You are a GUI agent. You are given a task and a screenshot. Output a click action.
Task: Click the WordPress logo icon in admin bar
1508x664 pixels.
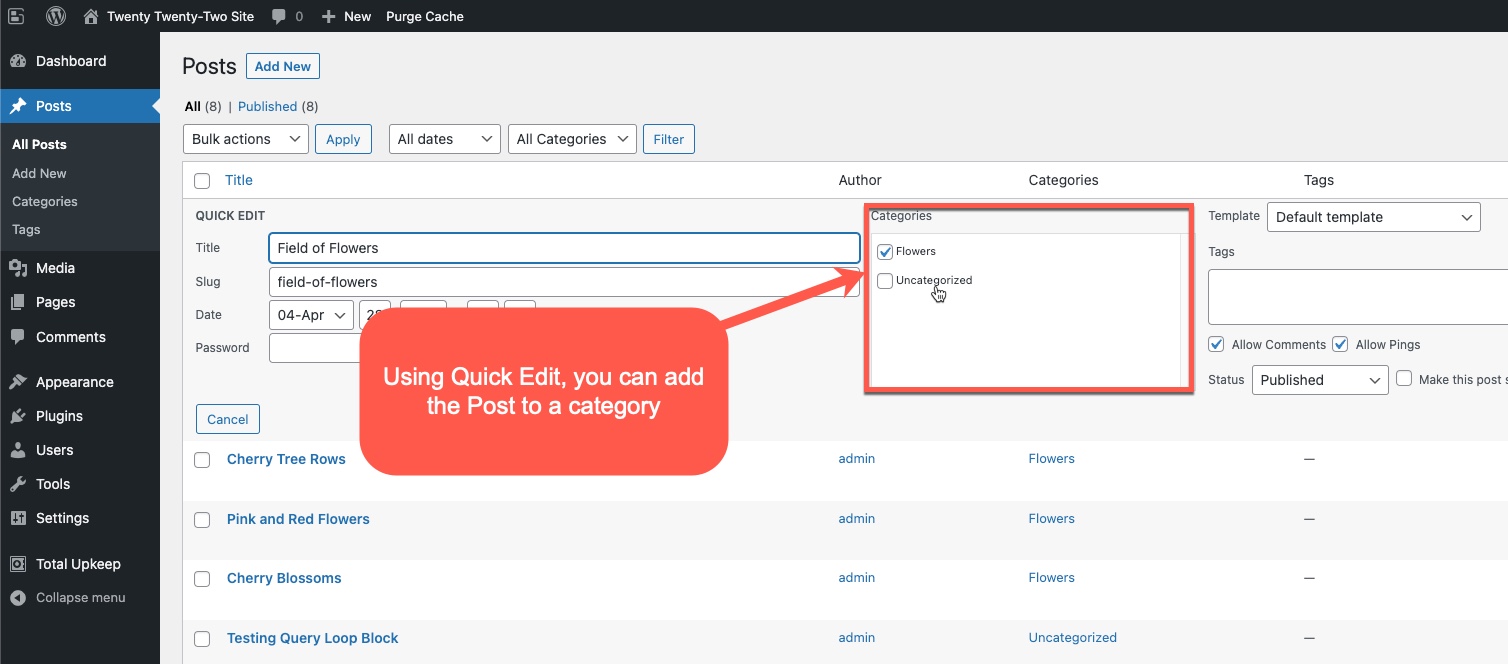click(56, 16)
